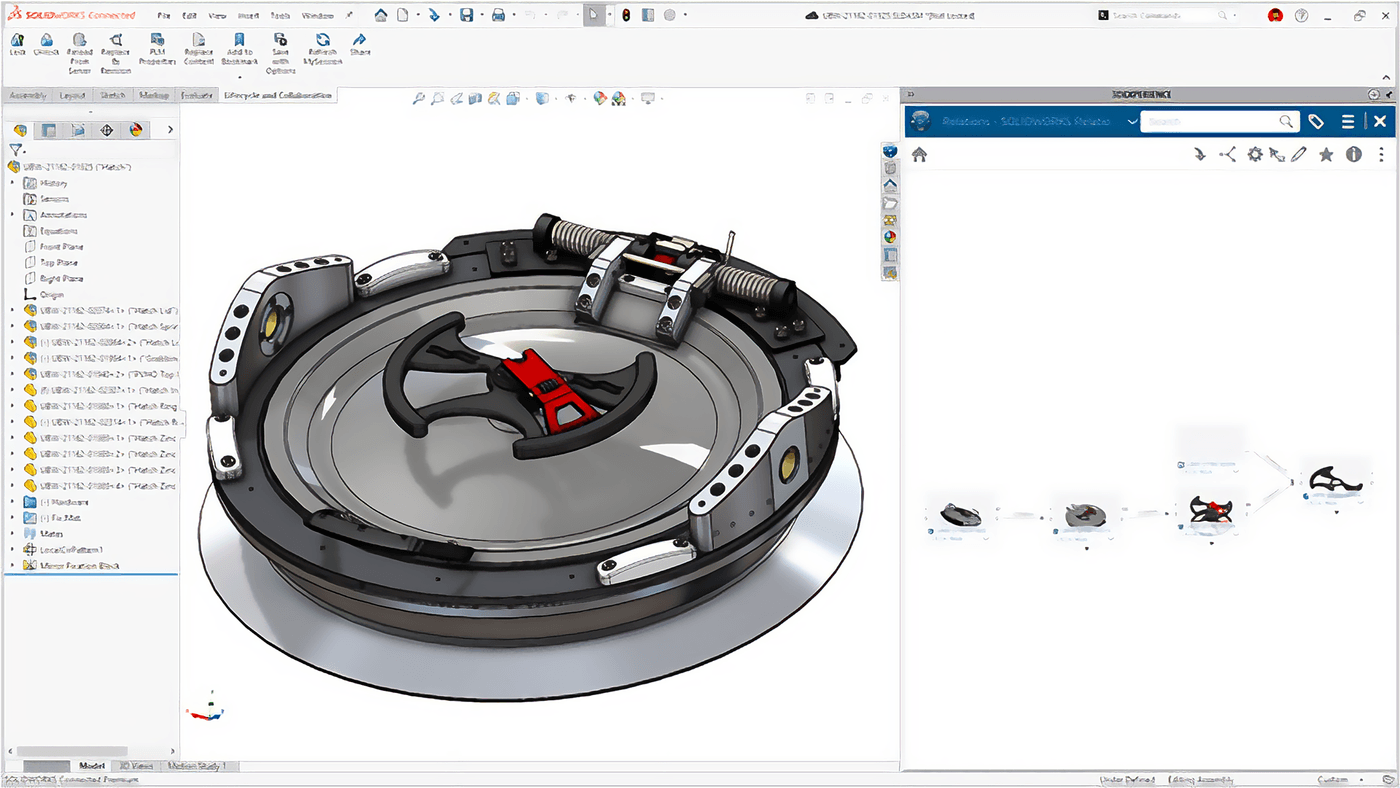Image resolution: width=1400 pixels, height=788 pixels.
Task: Open the Assembly ribbon tab
Action: pyautogui.click(x=27, y=94)
